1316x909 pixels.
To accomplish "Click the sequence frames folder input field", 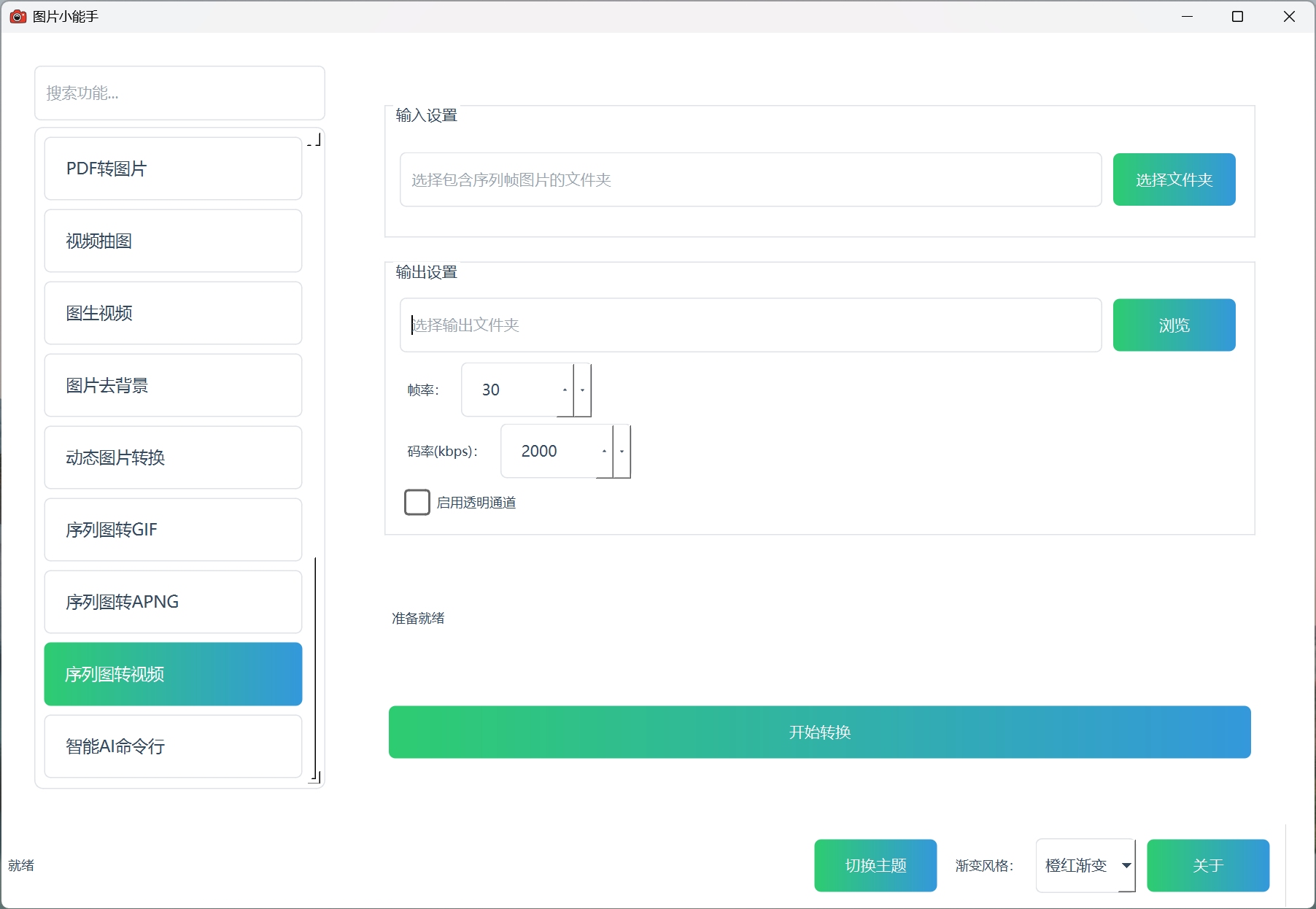I will (751, 179).
